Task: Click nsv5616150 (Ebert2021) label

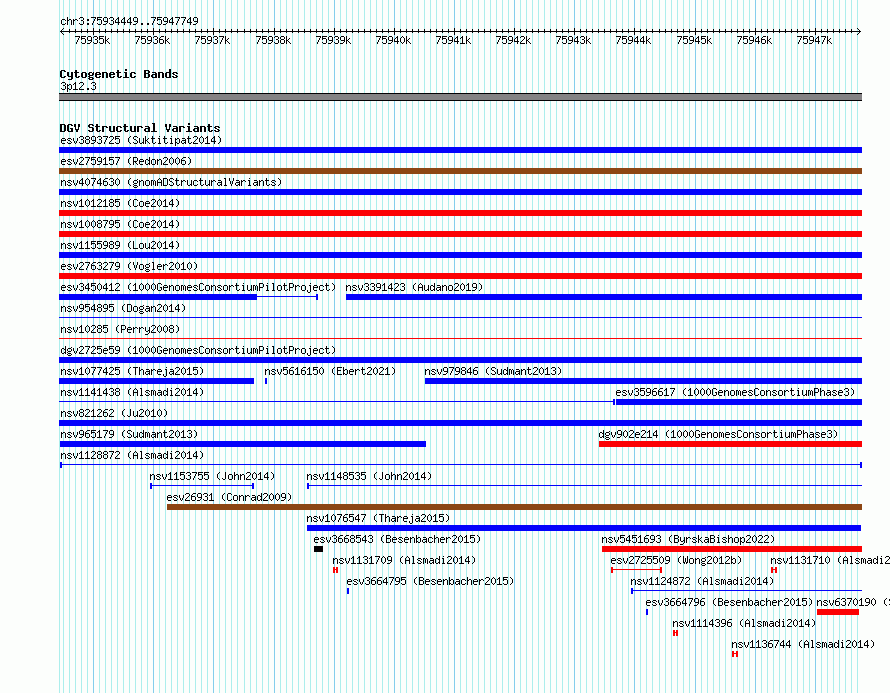Action: point(330,371)
